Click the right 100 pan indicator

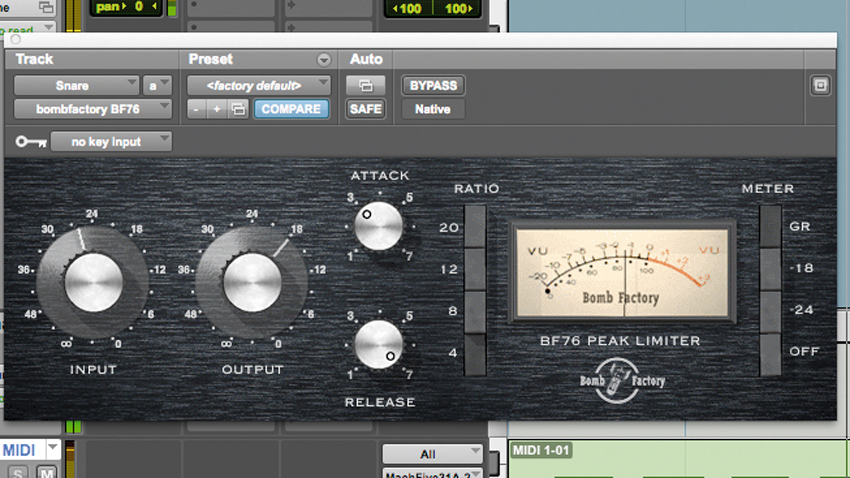tap(458, 8)
